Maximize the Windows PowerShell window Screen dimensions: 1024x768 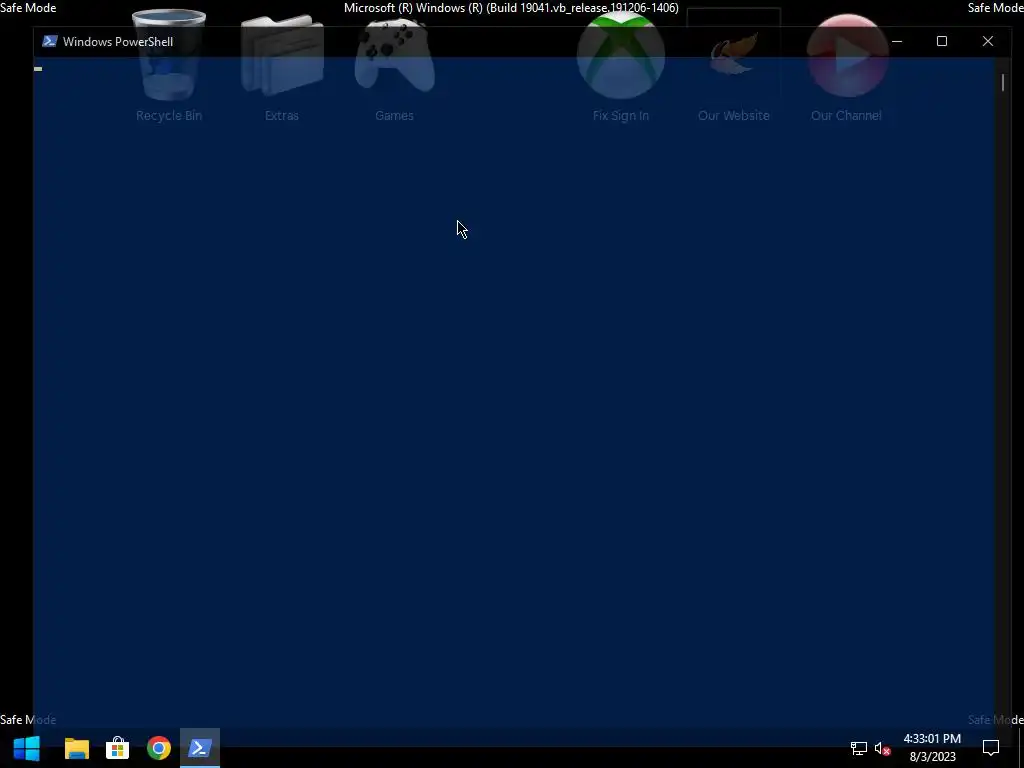(x=942, y=41)
